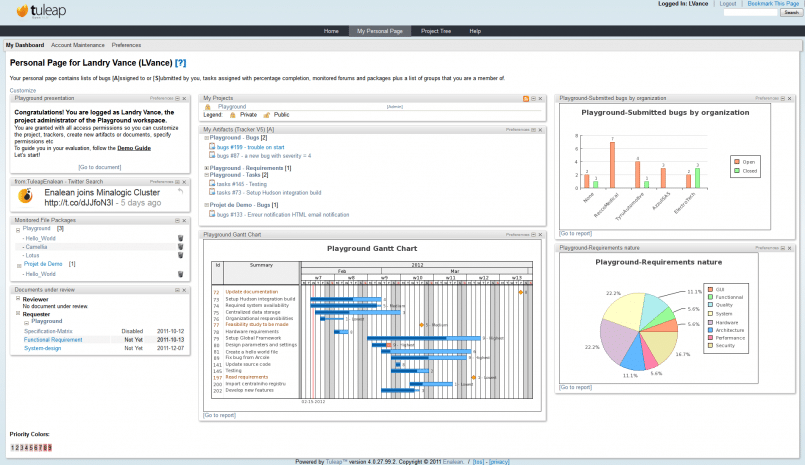Collapse the Reviewer section
This screenshot has width=805, height=465.
click(18, 298)
